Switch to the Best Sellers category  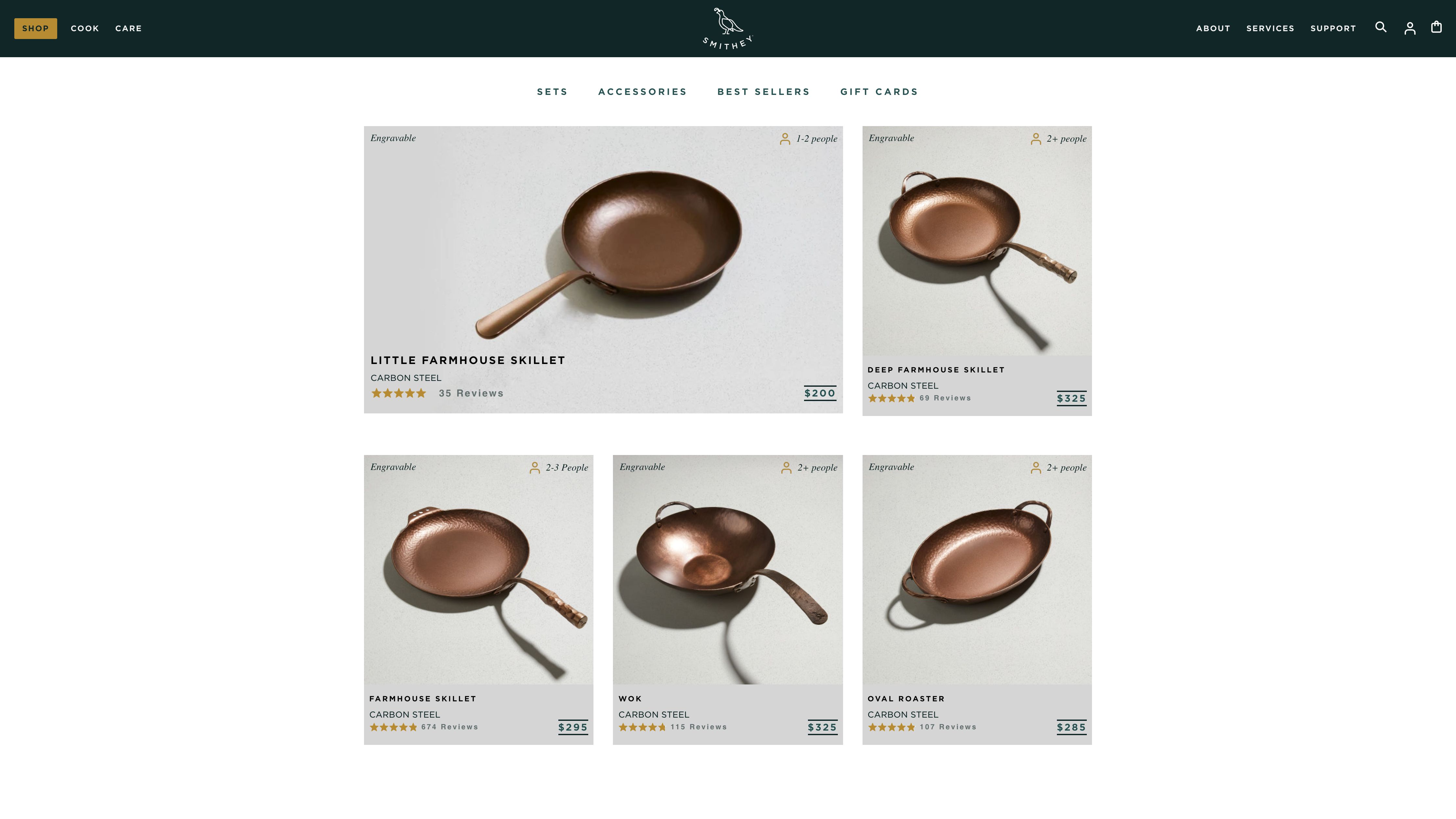[763, 92]
